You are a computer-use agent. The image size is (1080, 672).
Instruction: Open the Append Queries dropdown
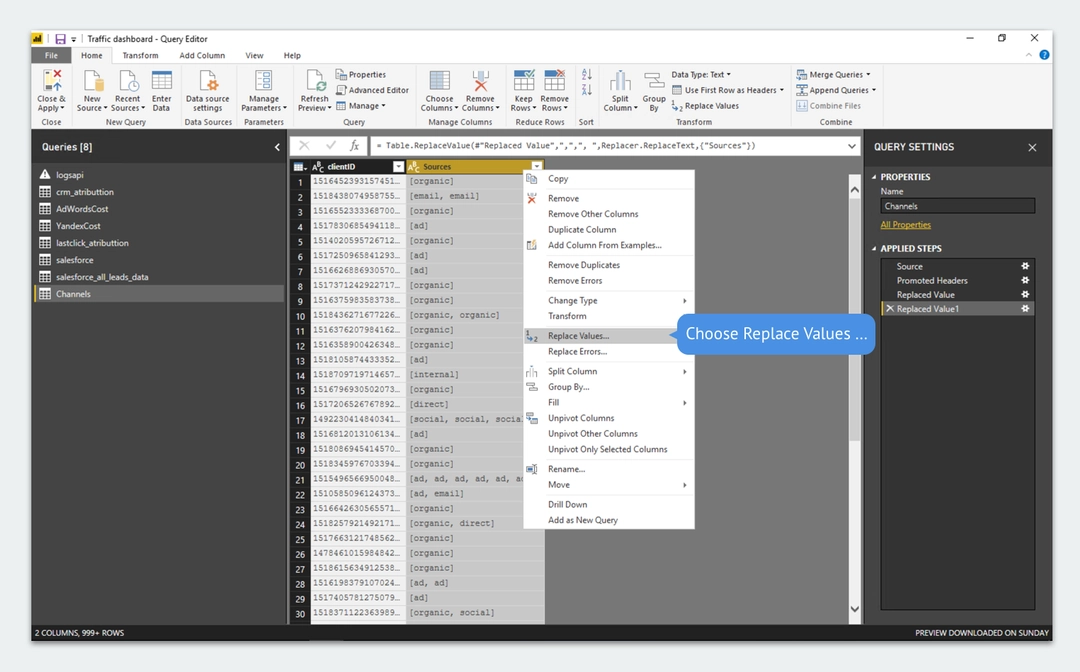874,90
